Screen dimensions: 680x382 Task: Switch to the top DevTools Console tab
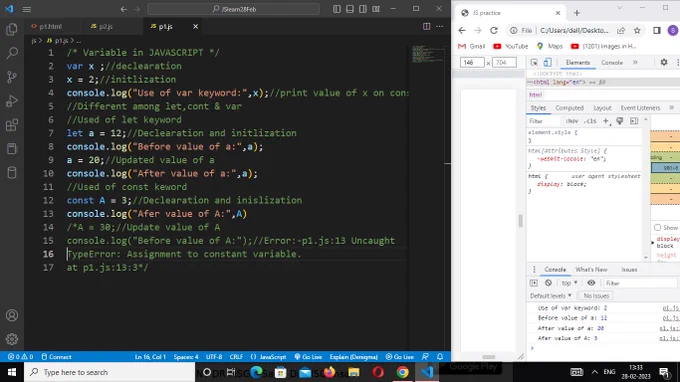coord(612,62)
